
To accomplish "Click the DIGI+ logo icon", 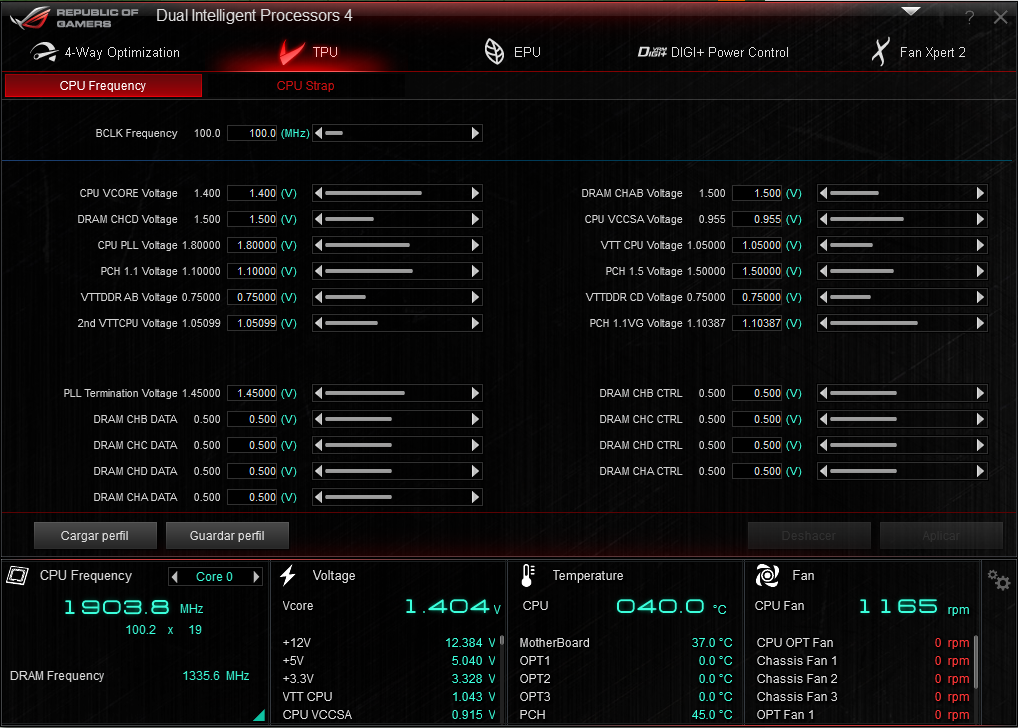I will [x=652, y=52].
